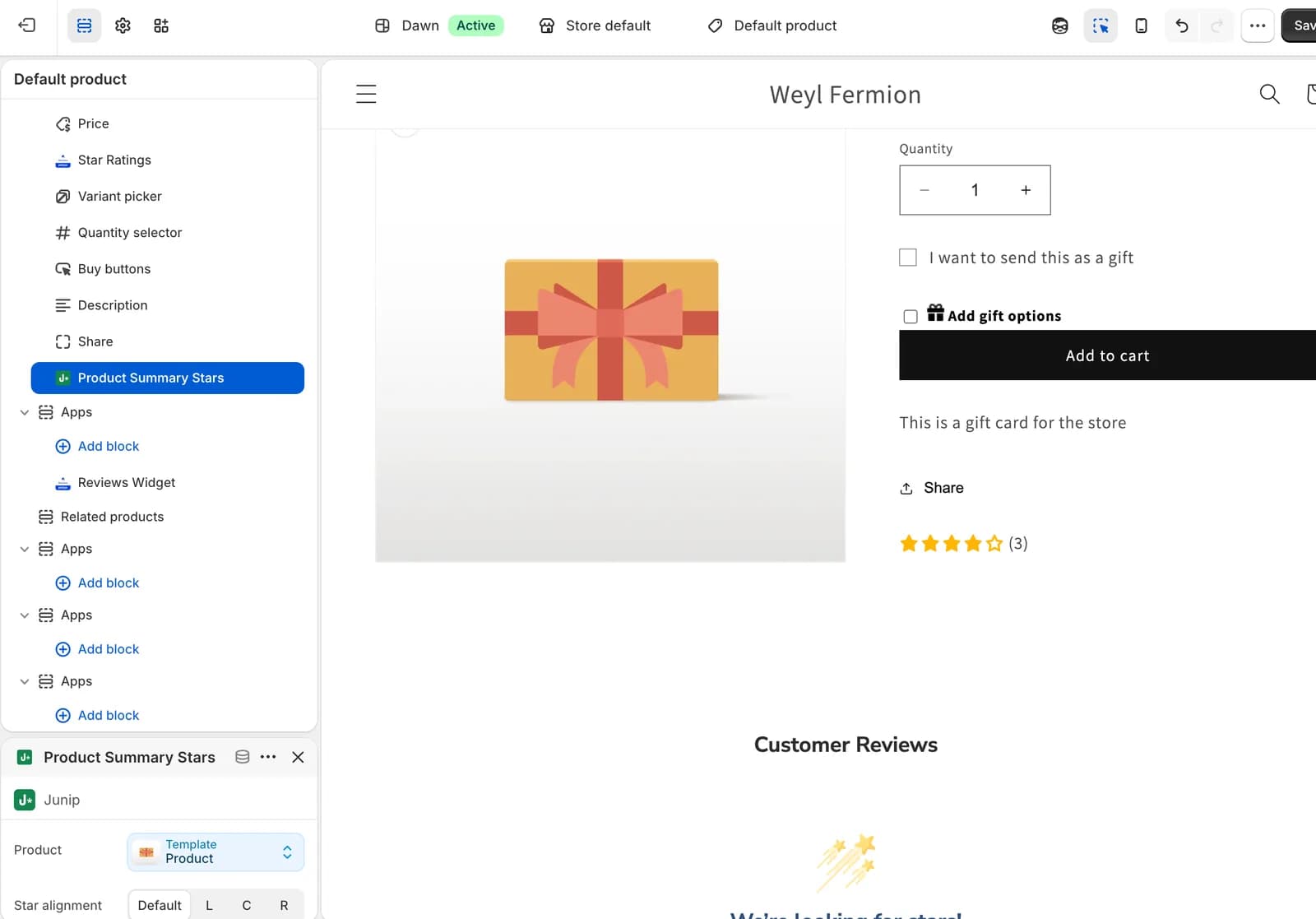Open the Sections panel icon
The width and height of the screenshot is (1316, 919).
coord(84,26)
